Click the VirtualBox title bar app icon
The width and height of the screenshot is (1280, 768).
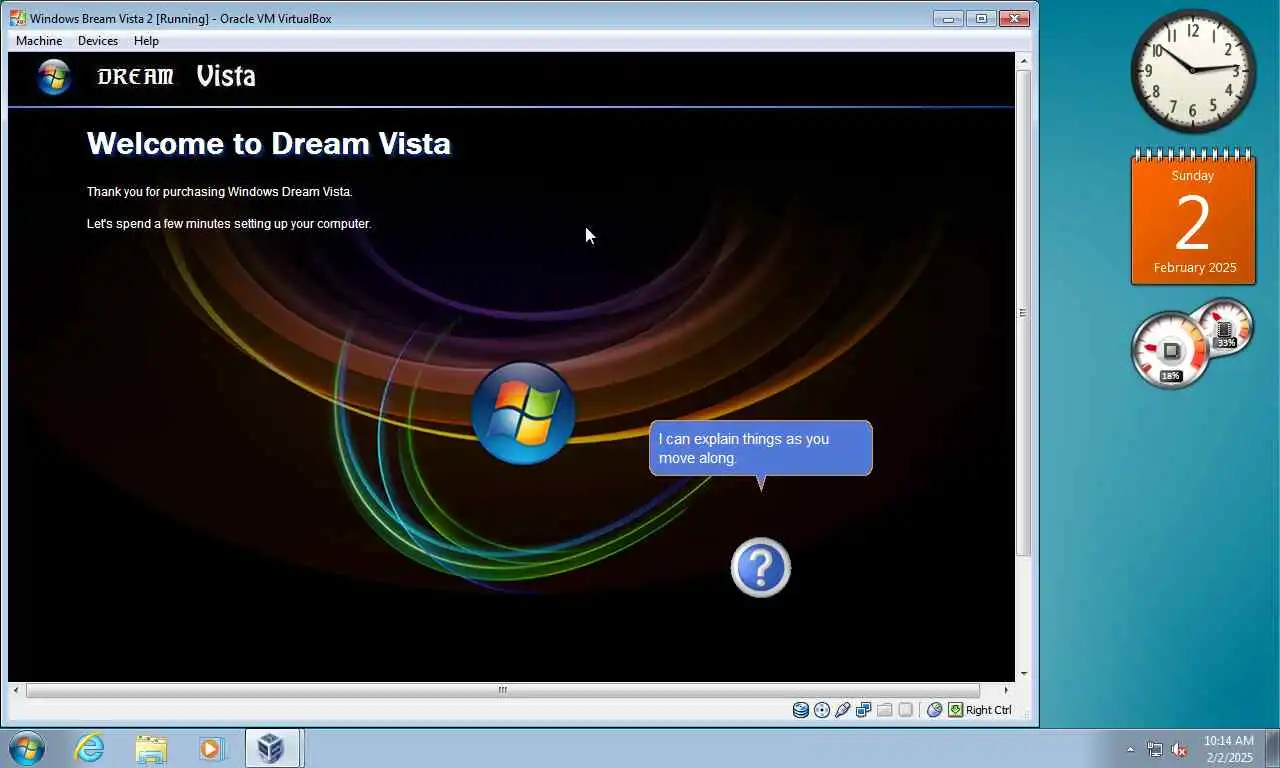18,18
